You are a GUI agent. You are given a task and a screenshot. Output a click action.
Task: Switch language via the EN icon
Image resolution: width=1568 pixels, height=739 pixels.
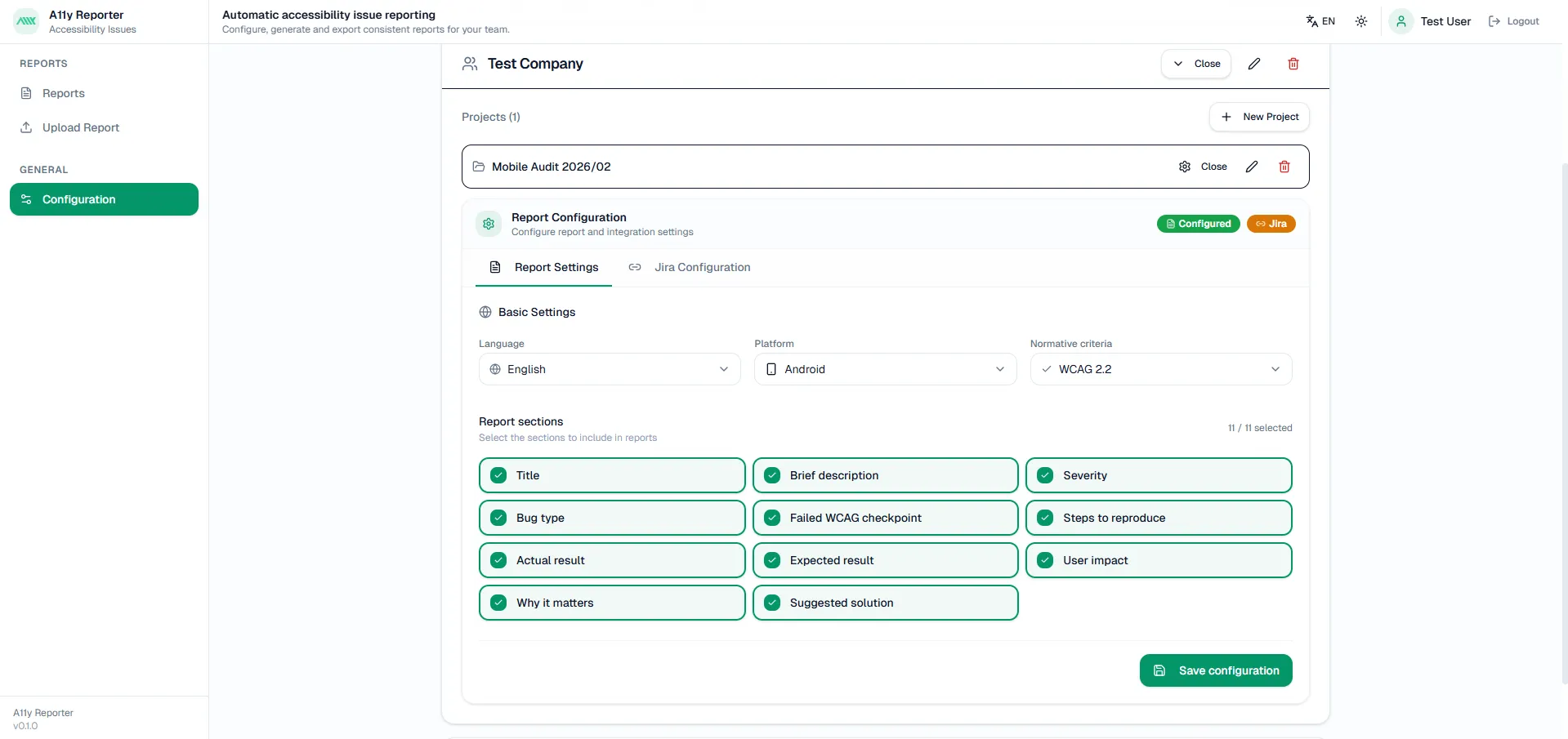(1320, 21)
